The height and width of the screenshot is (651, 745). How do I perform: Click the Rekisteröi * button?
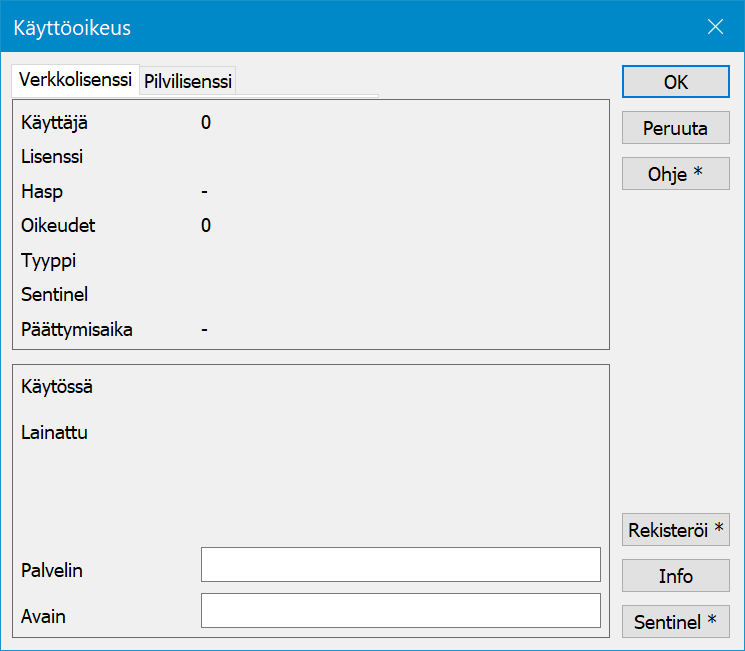[x=676, y=530]
